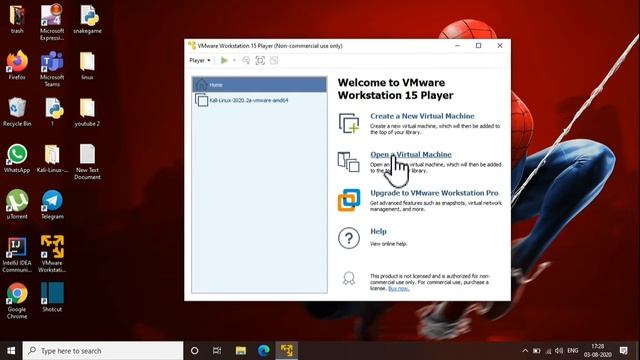Select WhatsApp desktop shortcut

[x=17, y=158]
